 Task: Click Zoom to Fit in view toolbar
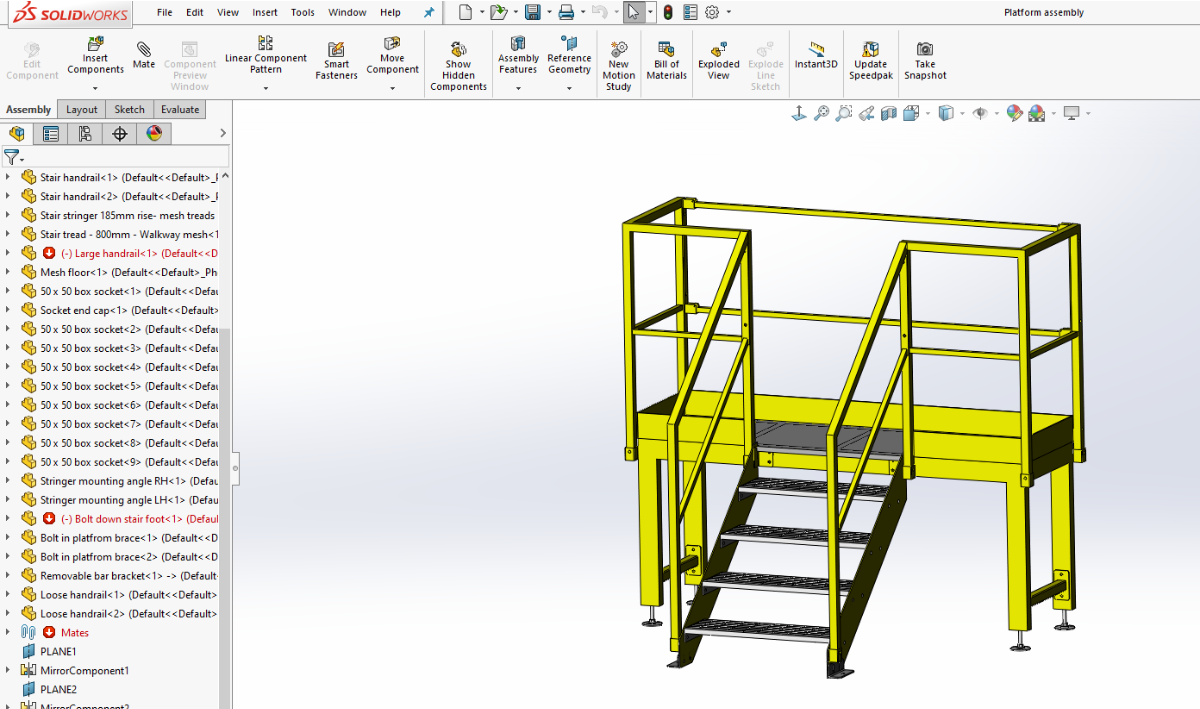point(821,114)
